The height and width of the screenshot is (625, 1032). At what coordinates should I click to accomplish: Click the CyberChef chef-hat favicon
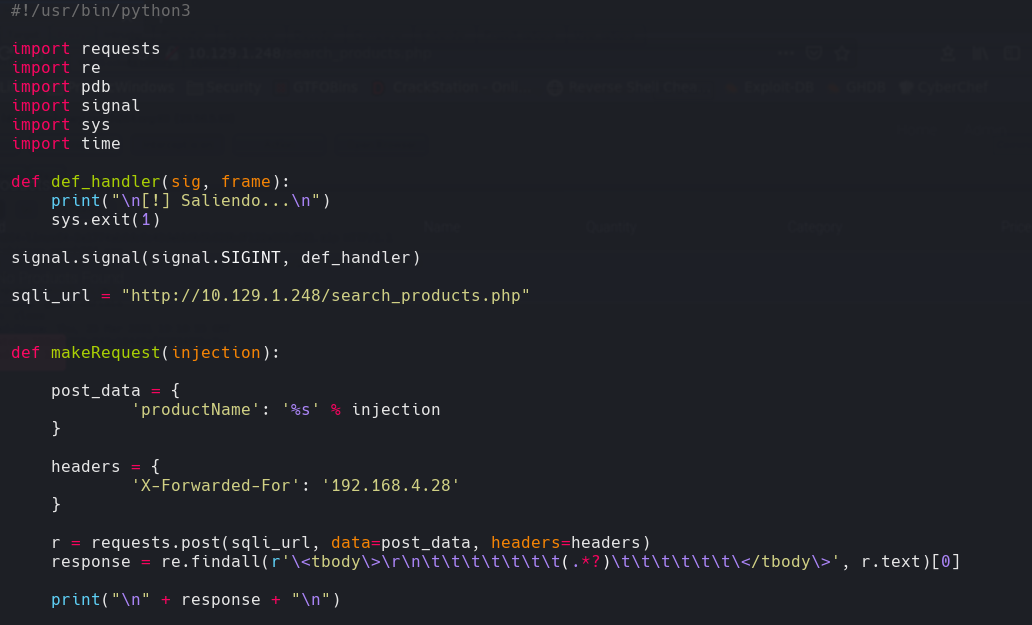coord(907,87)
